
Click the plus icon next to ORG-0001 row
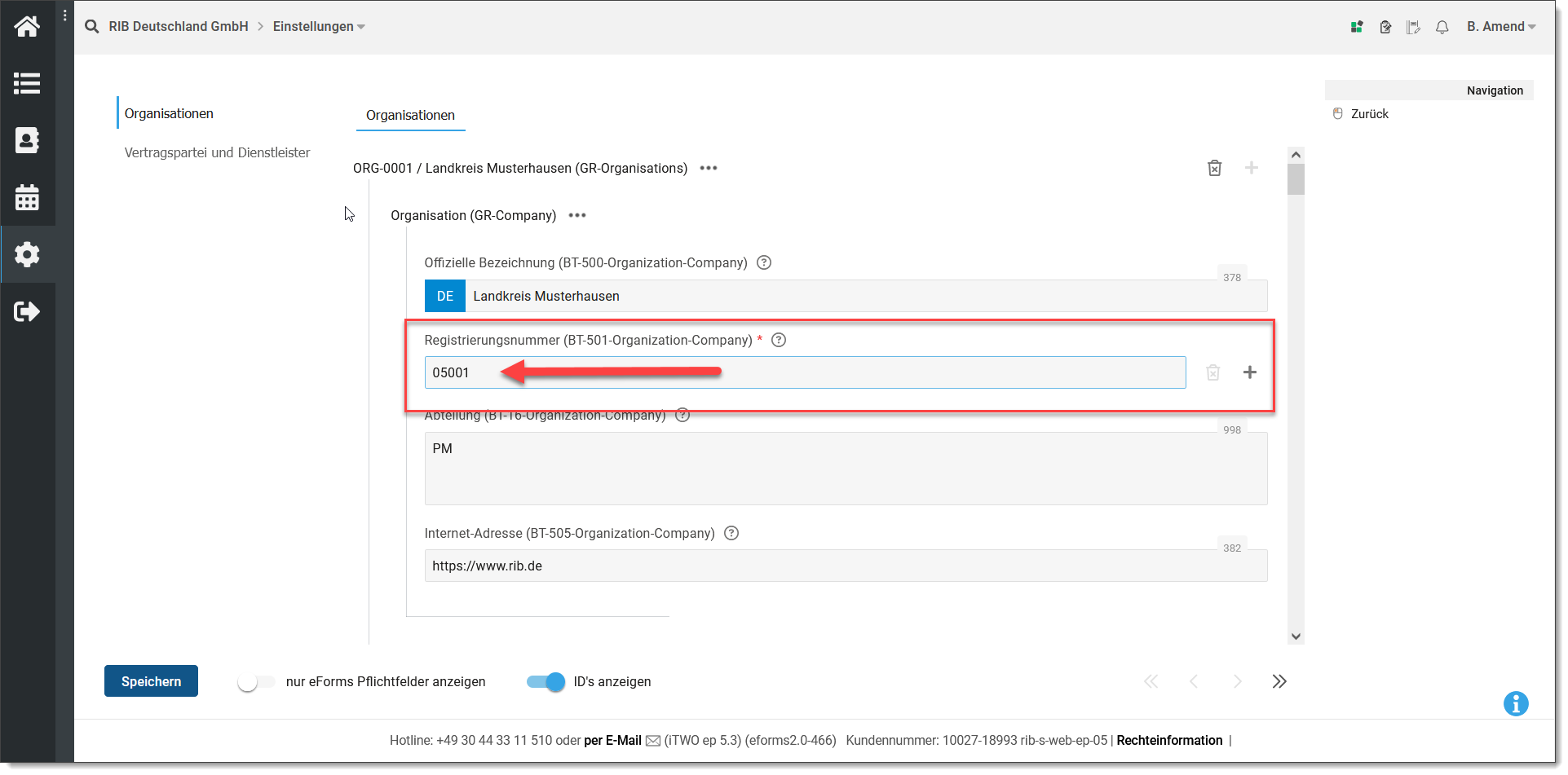(x=1252, y=168)
